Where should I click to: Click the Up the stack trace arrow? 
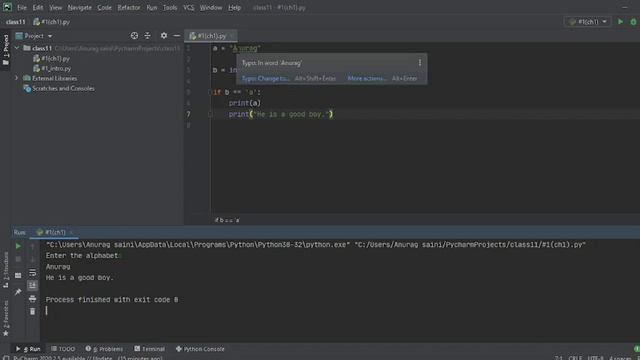32,246
